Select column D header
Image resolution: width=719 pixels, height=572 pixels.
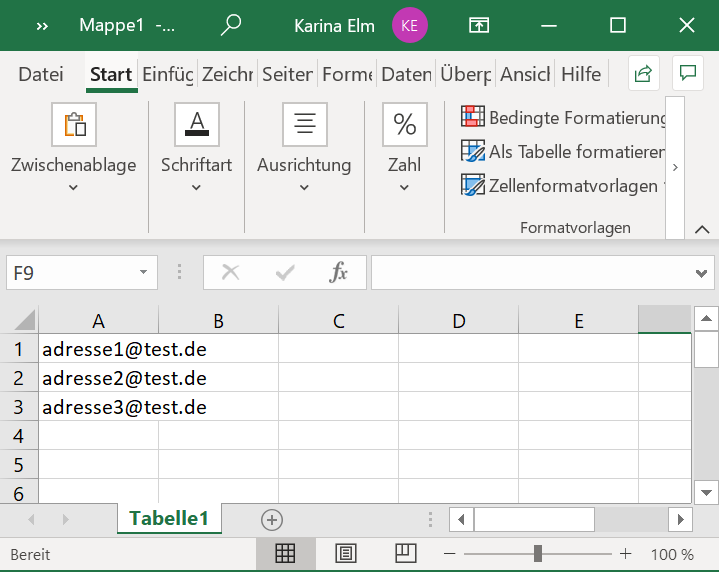point(459,320)
